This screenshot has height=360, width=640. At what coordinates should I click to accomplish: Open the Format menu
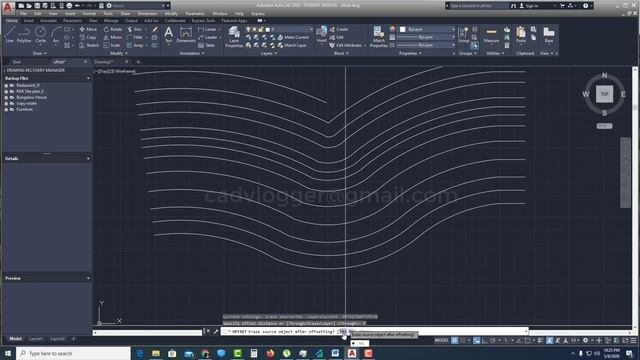click(x=89, y=13)
